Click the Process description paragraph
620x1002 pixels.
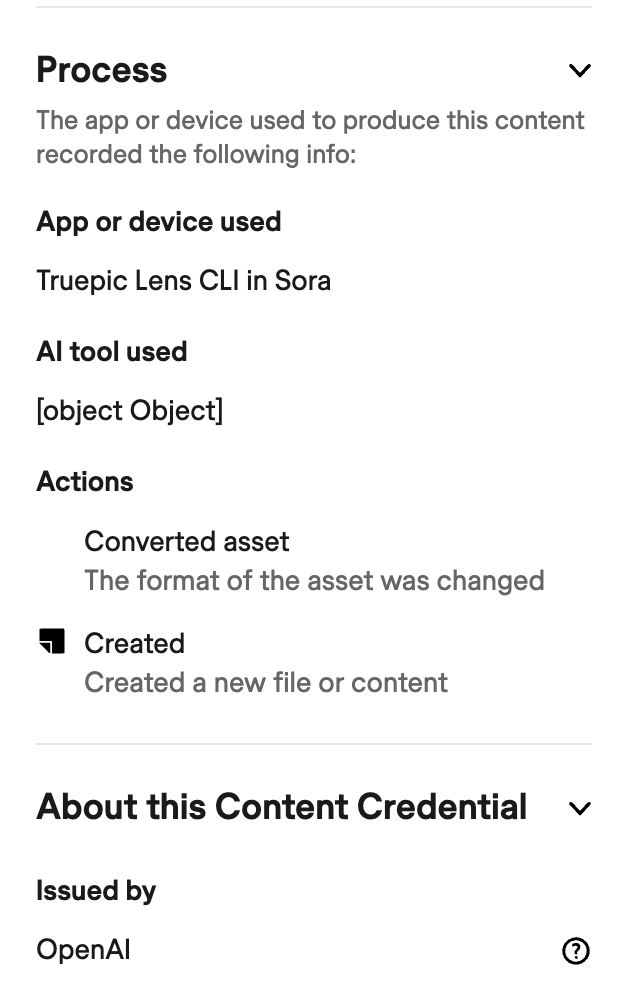point(310,138)
